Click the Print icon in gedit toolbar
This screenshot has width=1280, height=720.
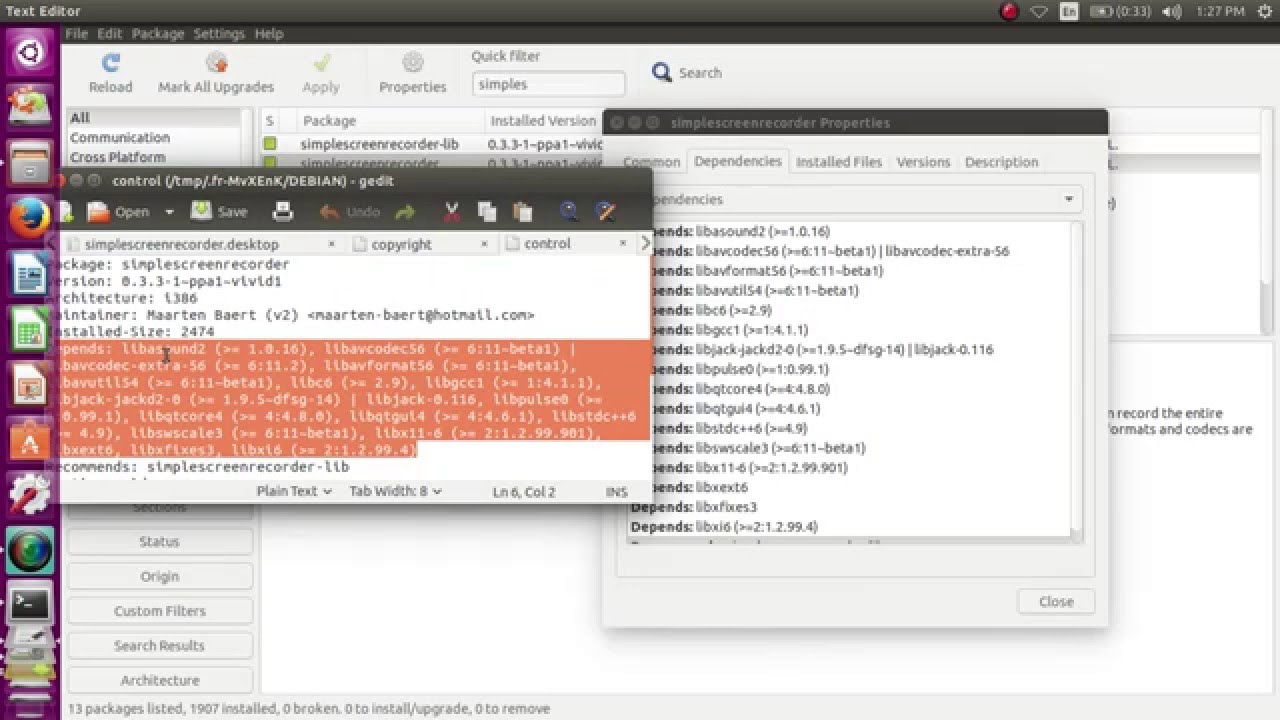(283, 211)
